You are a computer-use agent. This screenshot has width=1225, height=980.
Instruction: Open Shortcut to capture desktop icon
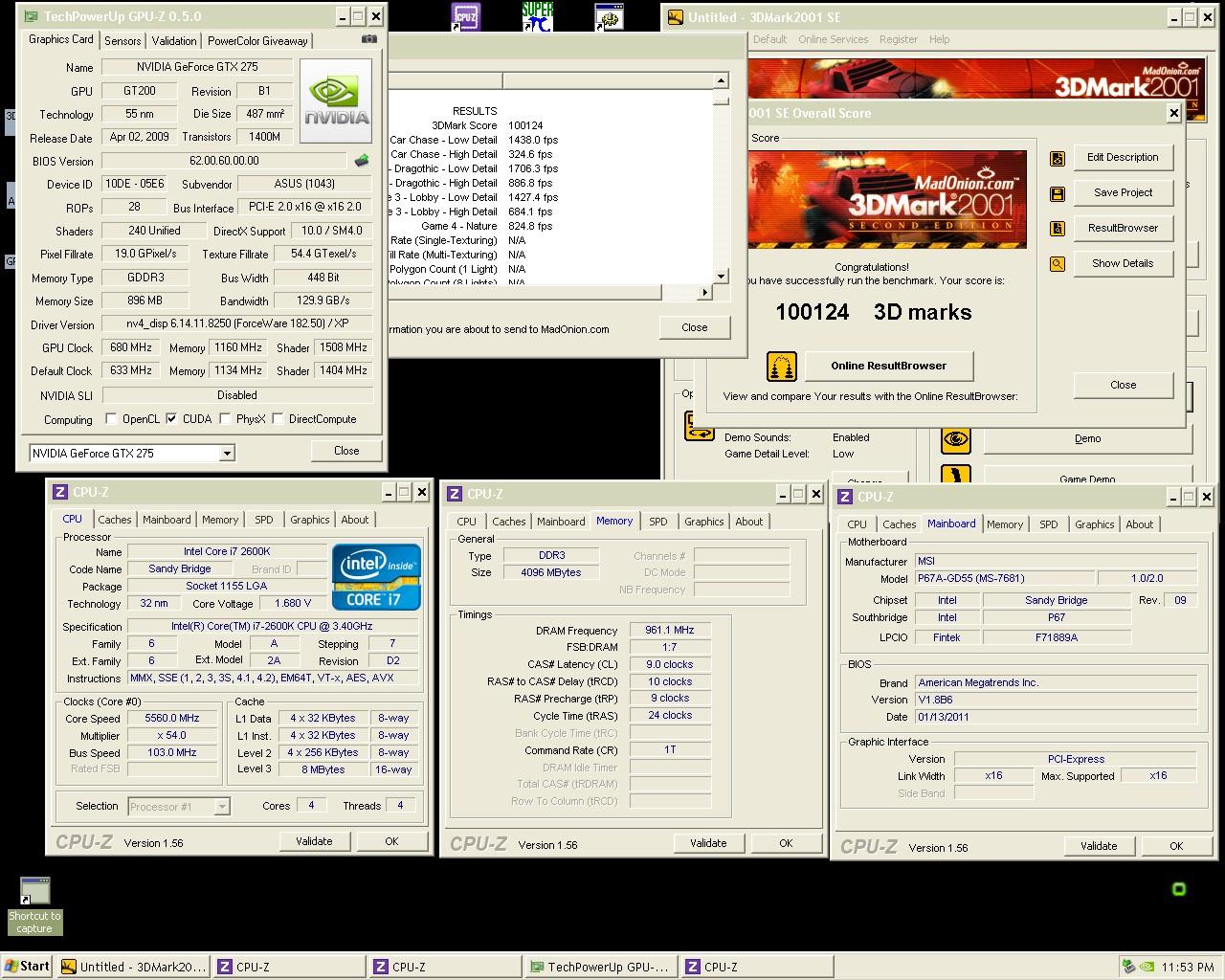(35, 904)
